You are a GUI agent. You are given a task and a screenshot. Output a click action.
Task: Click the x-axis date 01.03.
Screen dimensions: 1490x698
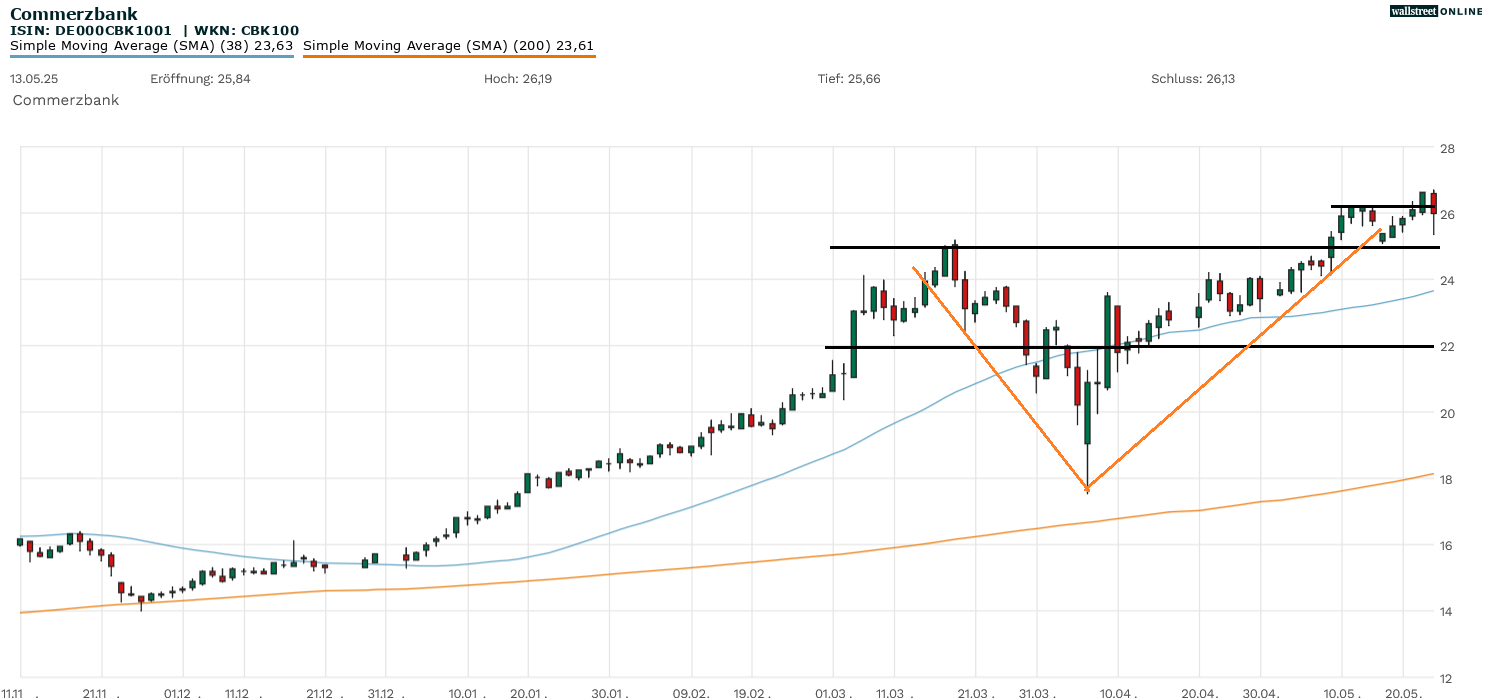coord(832,693)
